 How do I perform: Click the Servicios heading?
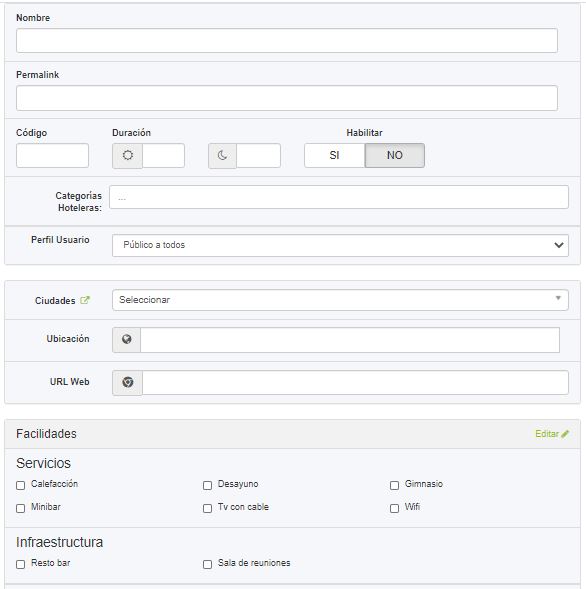(43, 463)
